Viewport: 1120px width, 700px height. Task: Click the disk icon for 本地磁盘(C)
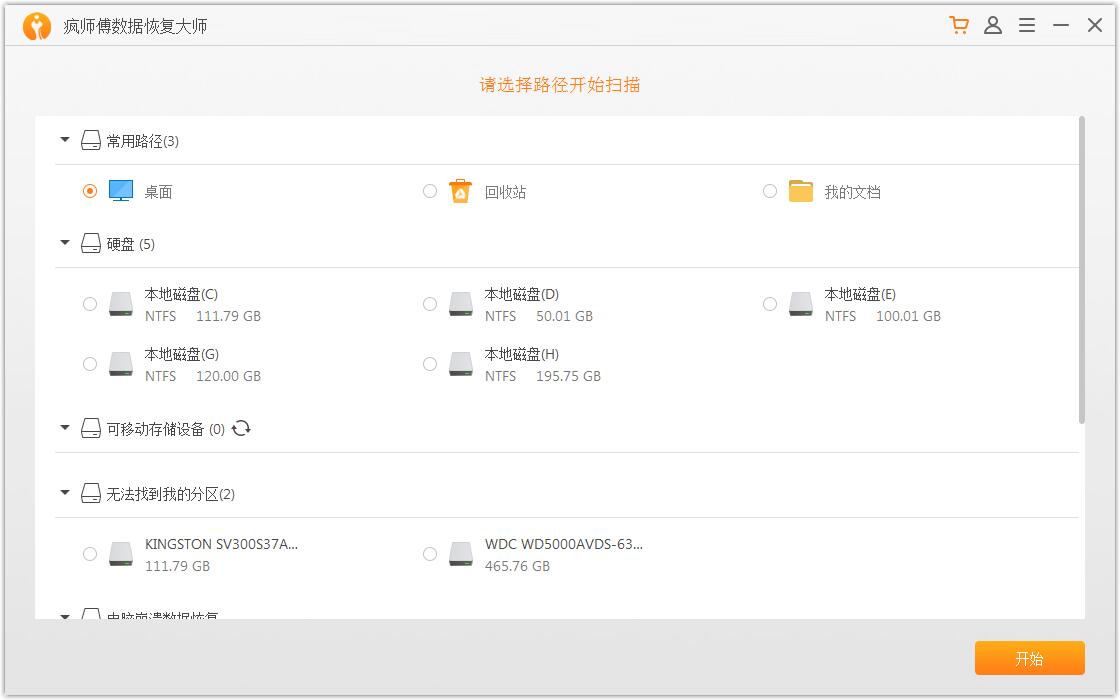(121, 303)
